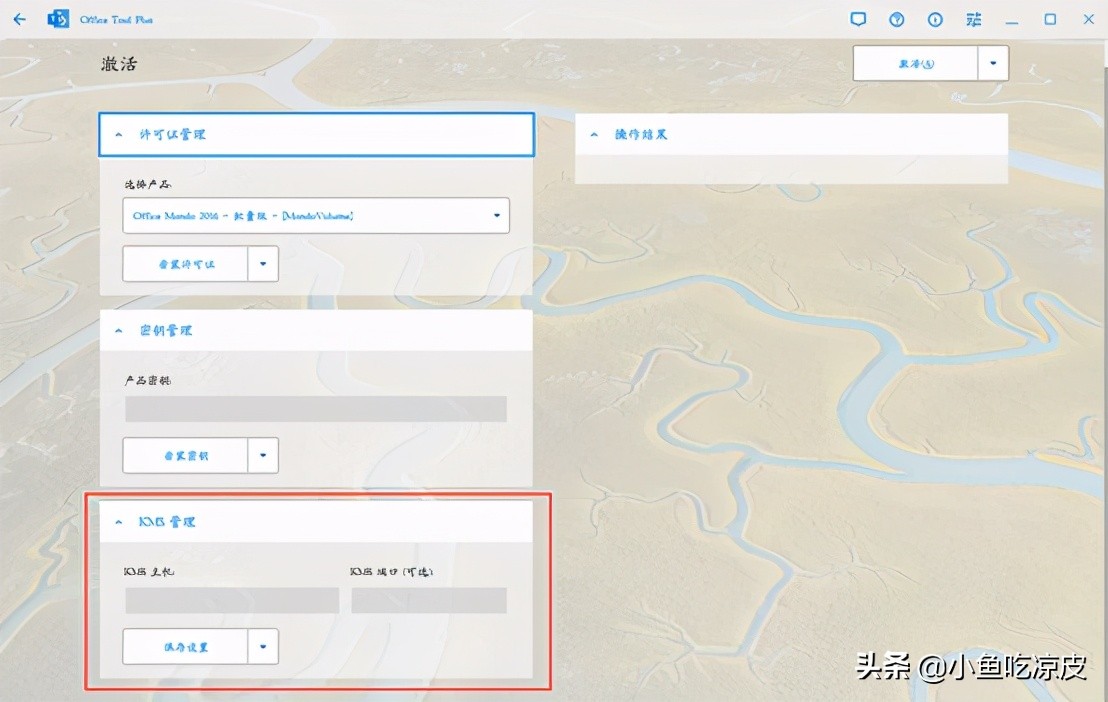Click the top-right activate (S) button
1108x702 pixels.
tap(916, 64)
